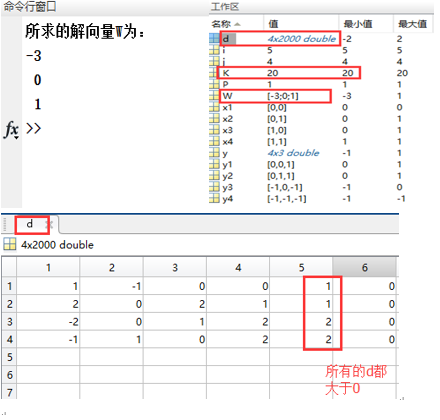Select column header 5 in variable editor
The image size is (440, 420).
pyautogui.click(x=301, y=267)
